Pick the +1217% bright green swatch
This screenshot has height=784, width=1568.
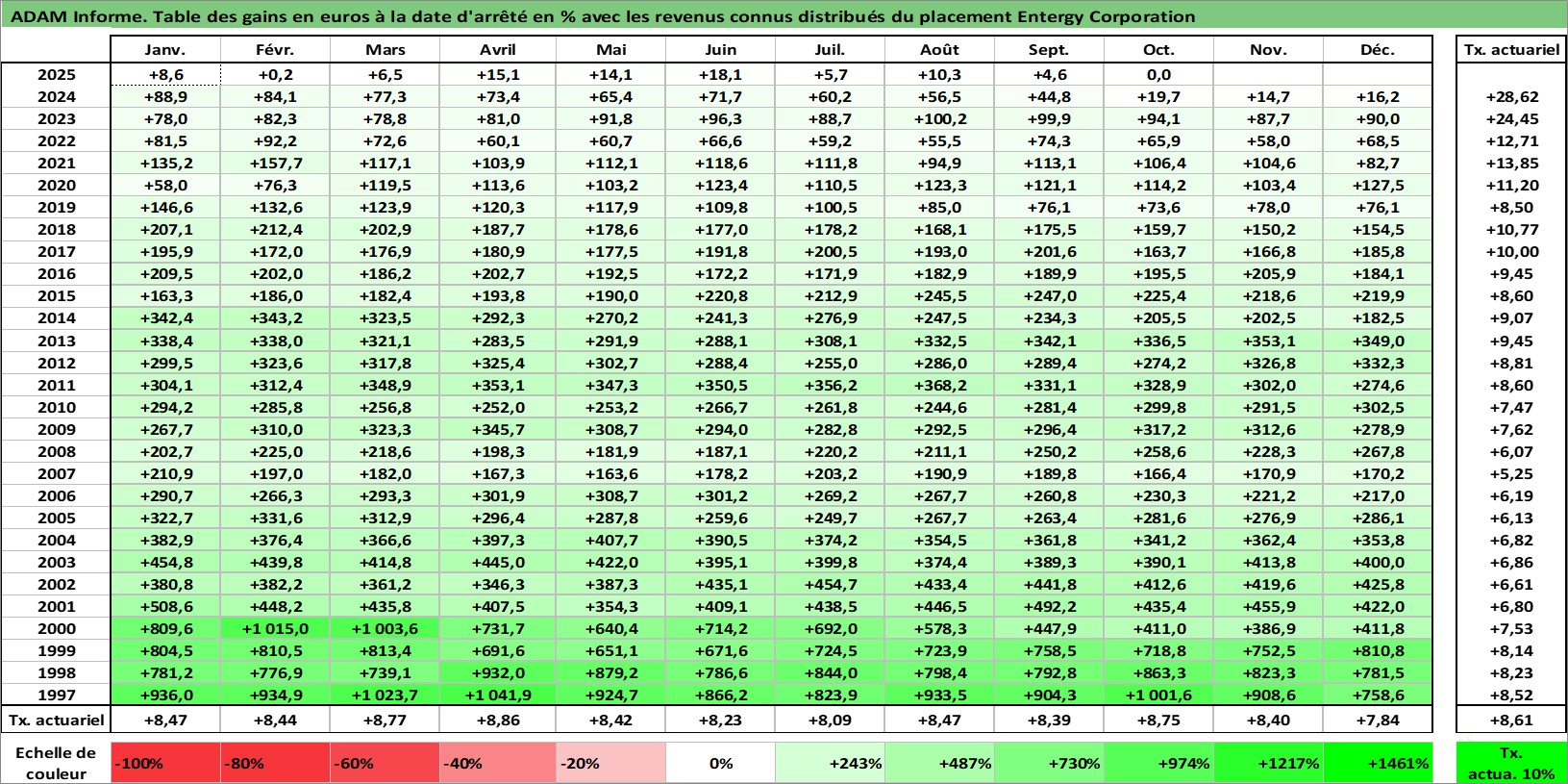(x=1268, y=763)
